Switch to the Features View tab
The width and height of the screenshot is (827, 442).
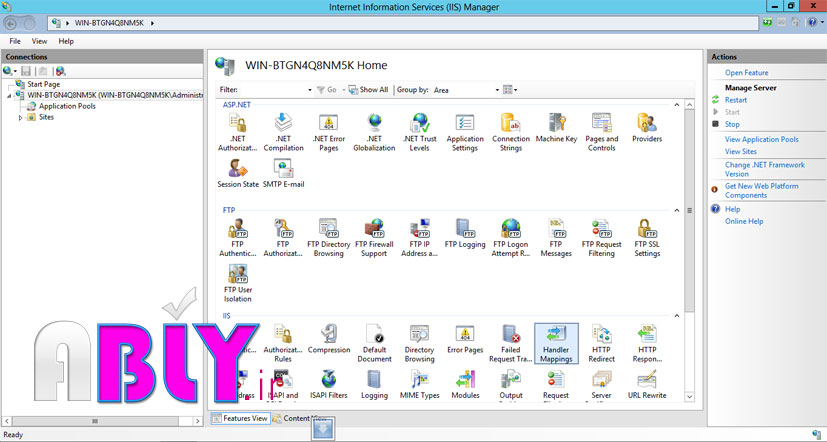(241, 418)
